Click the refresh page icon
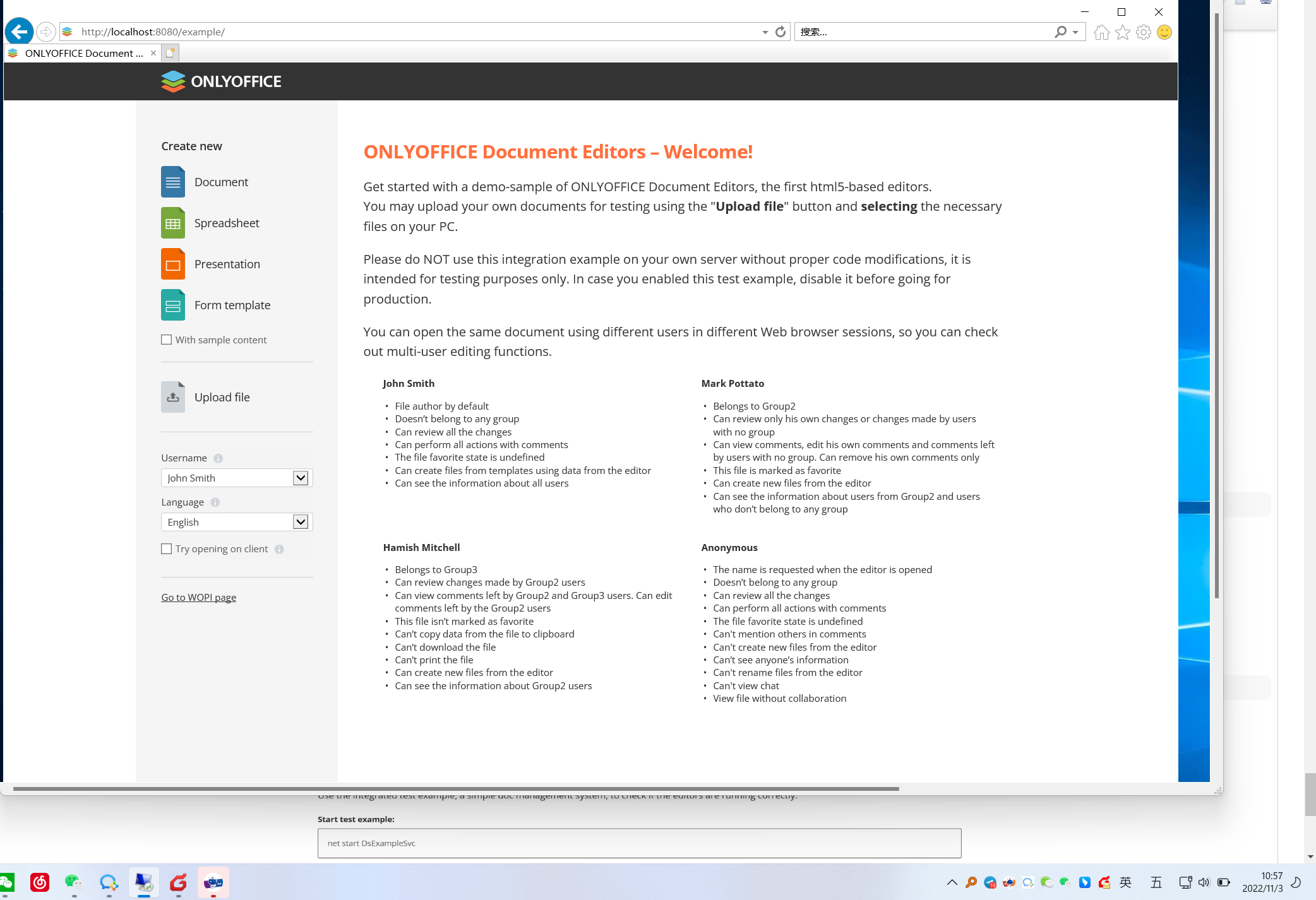This screenshot has height=900, width=1316. click(x=781, y=32)
